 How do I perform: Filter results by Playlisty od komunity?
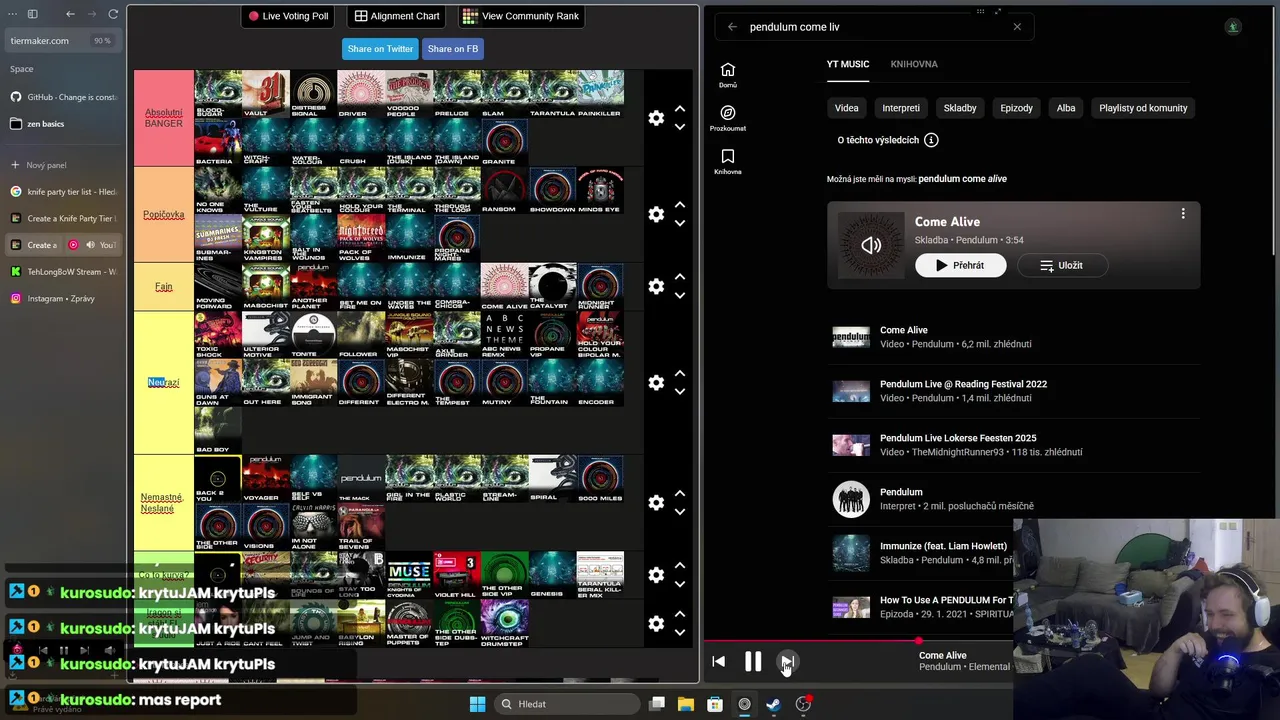click(x=1143, y=108)
